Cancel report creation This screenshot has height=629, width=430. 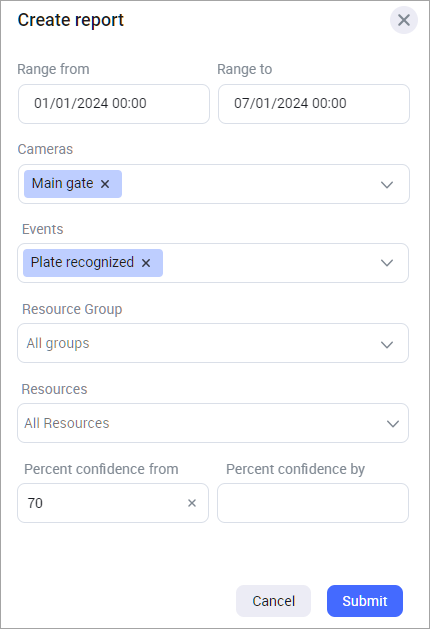pyautogui.click(x=274, y=601)
